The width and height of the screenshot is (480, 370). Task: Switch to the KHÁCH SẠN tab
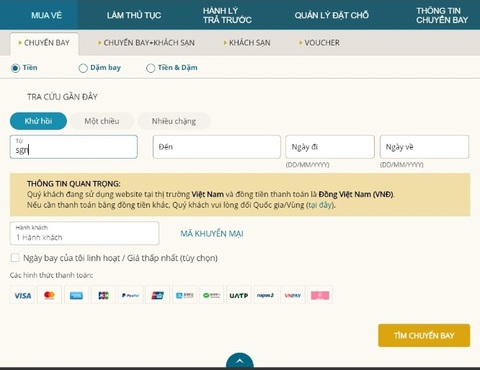[247, 43]
